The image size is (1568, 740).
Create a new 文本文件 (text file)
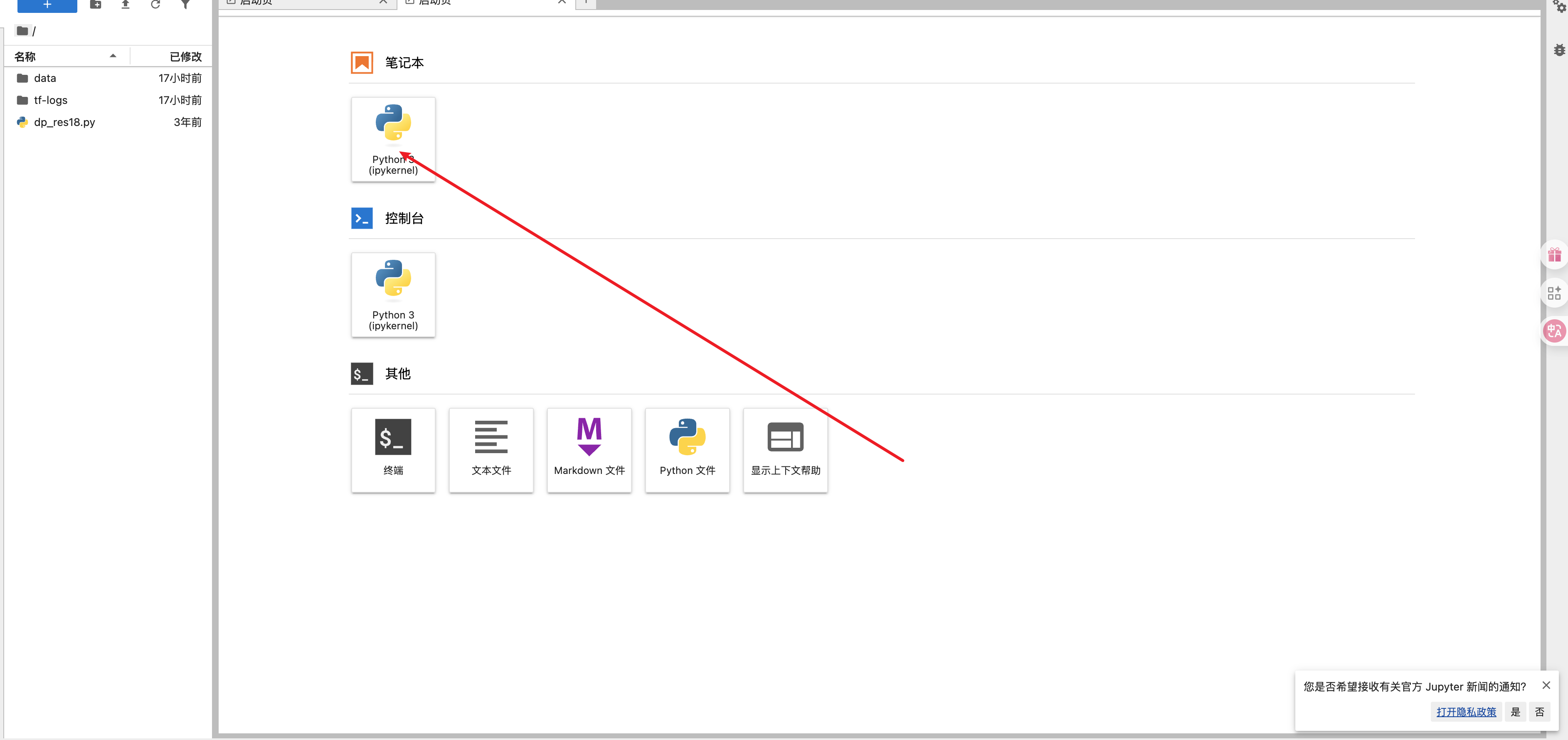[491, 450]
